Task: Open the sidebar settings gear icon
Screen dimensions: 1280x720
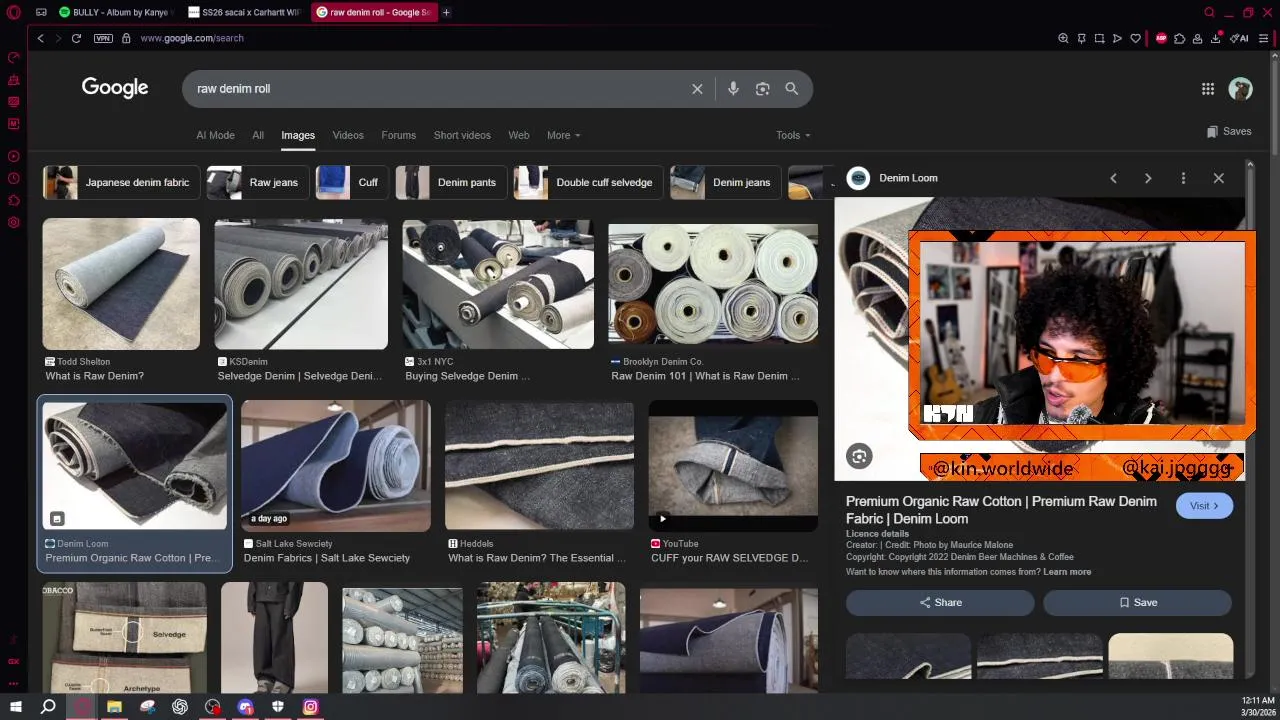Action: click(x=14, y=222)
